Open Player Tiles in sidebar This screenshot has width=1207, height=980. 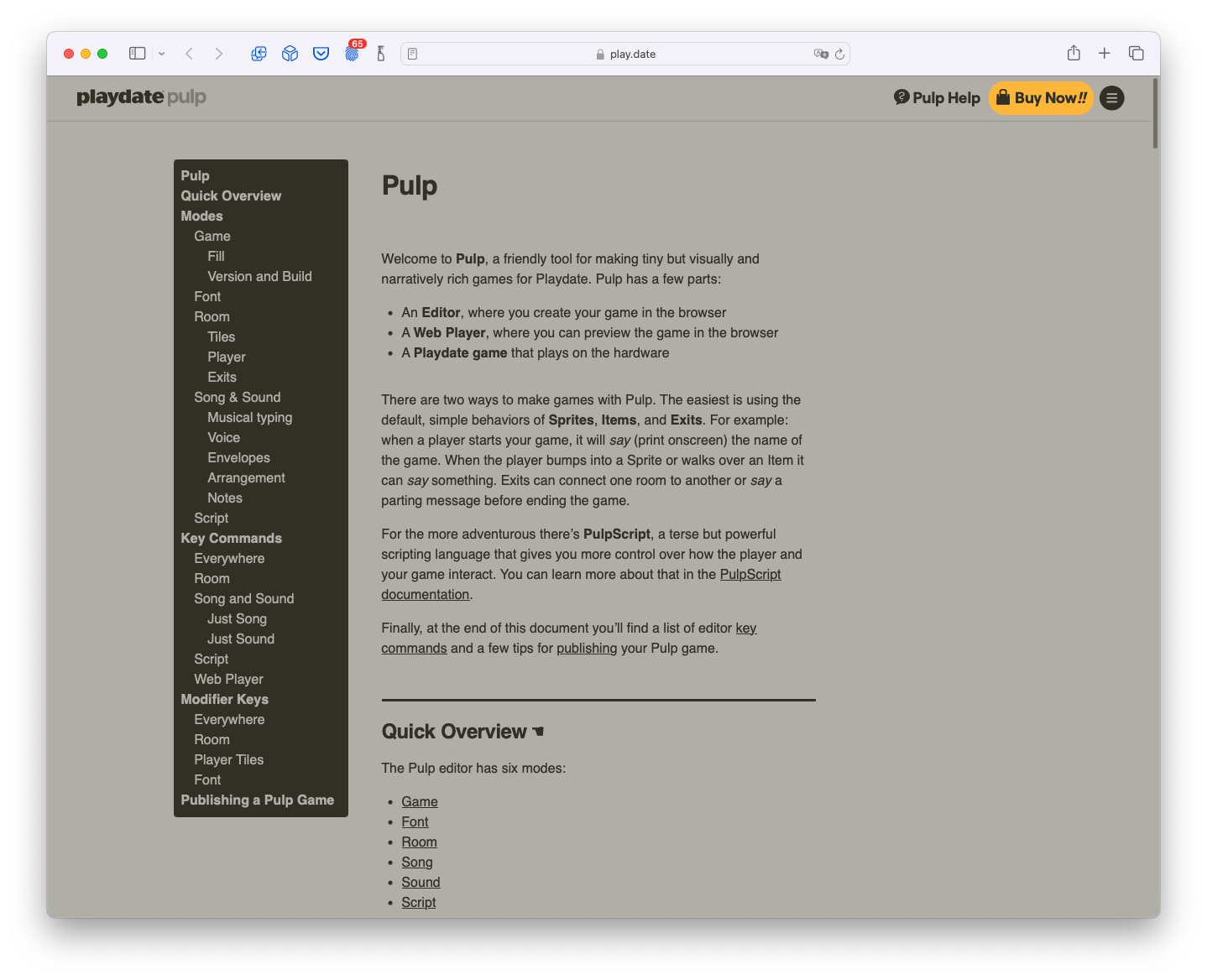pos(229,759)
